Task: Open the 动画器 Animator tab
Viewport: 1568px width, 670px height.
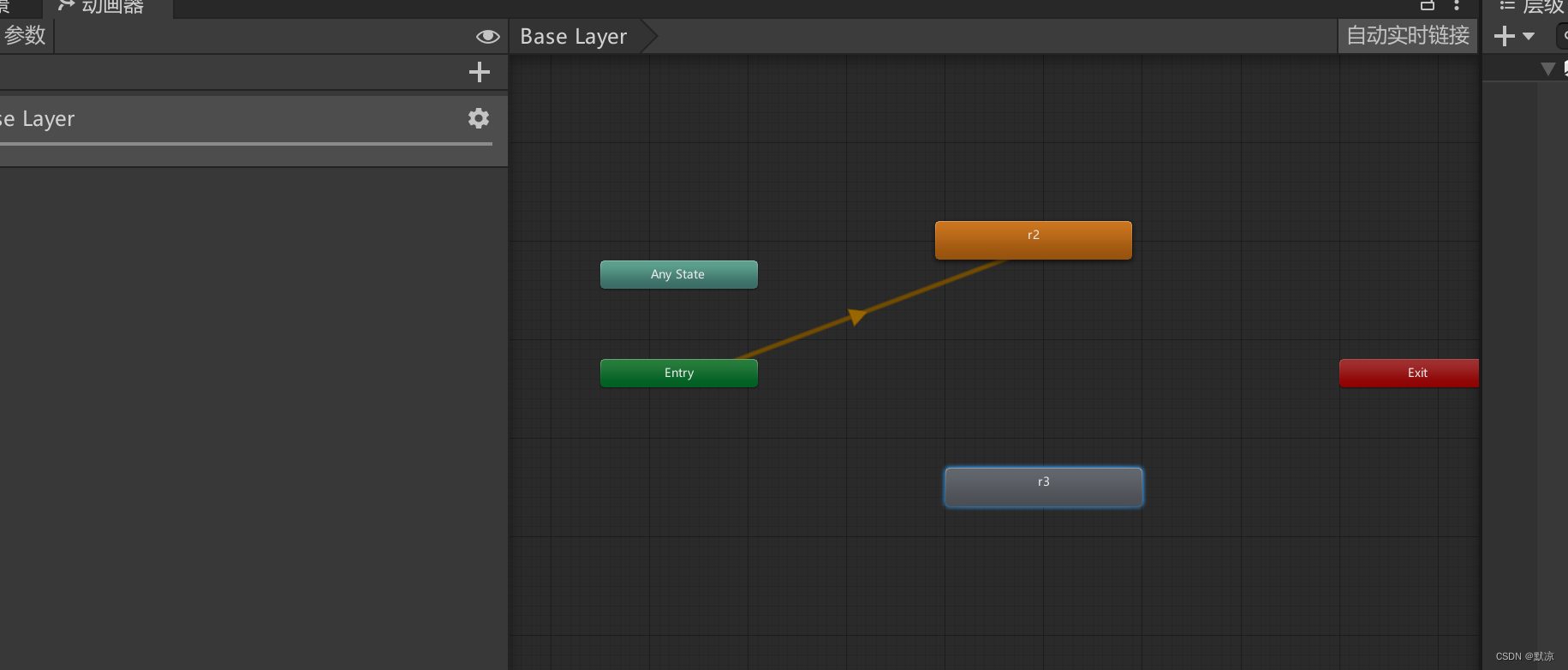Action: click(x=108, y=8)
